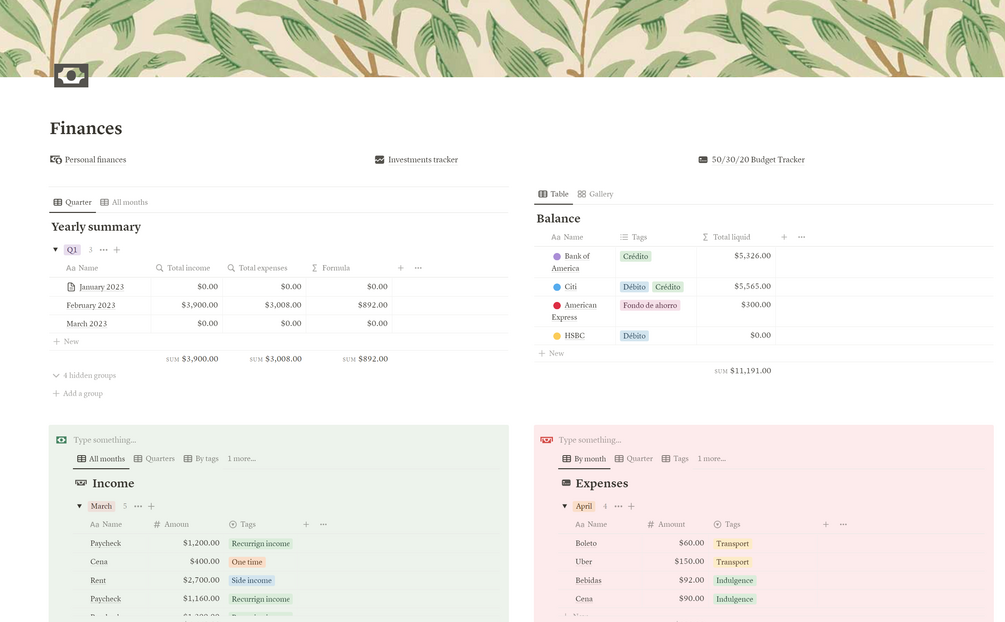Click the Type something field in Income callout
The height and width of the screenshot is (622, 1005).
[x=104, y=440]
